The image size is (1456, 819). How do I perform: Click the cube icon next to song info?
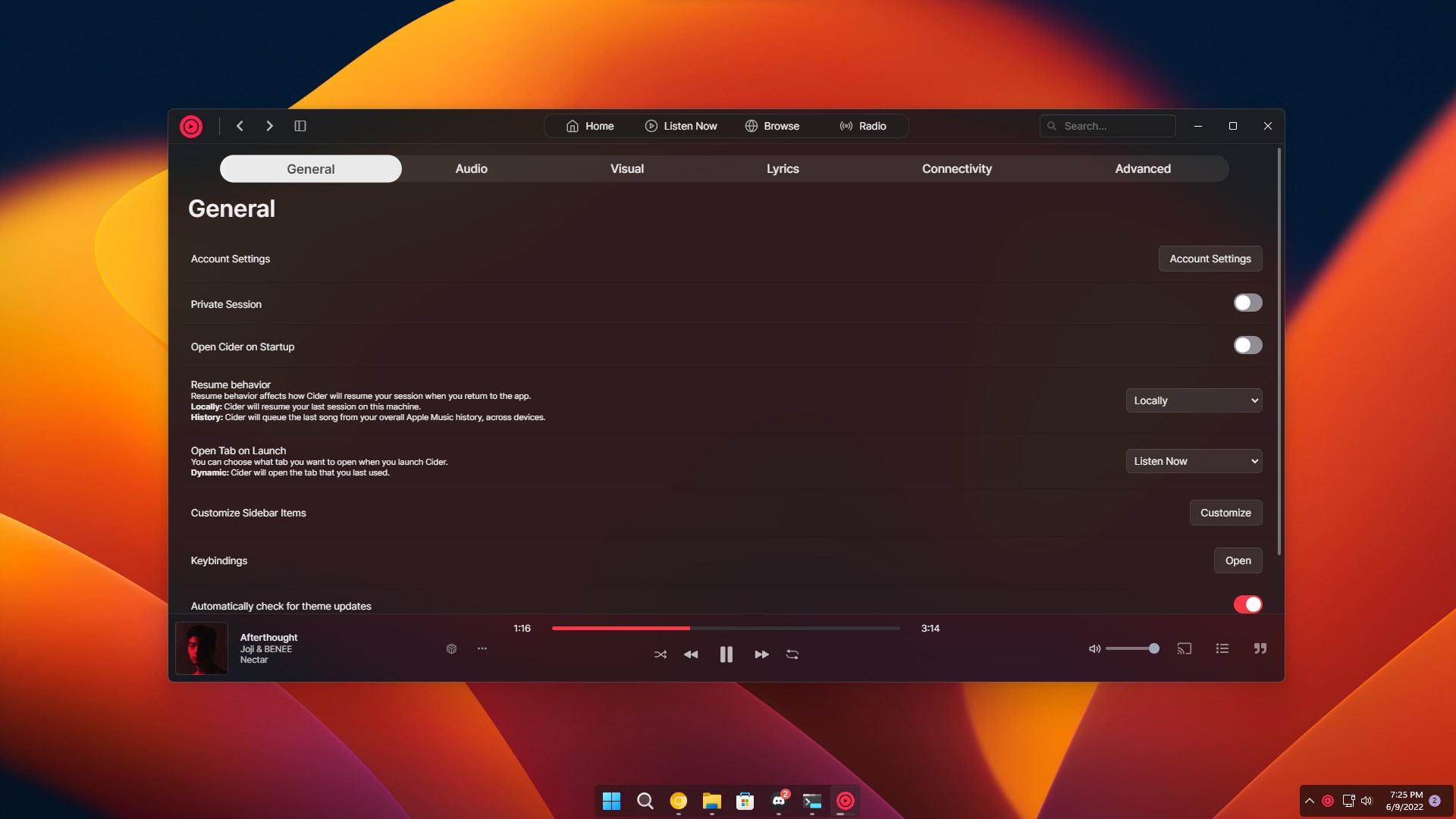click(451, 649)
